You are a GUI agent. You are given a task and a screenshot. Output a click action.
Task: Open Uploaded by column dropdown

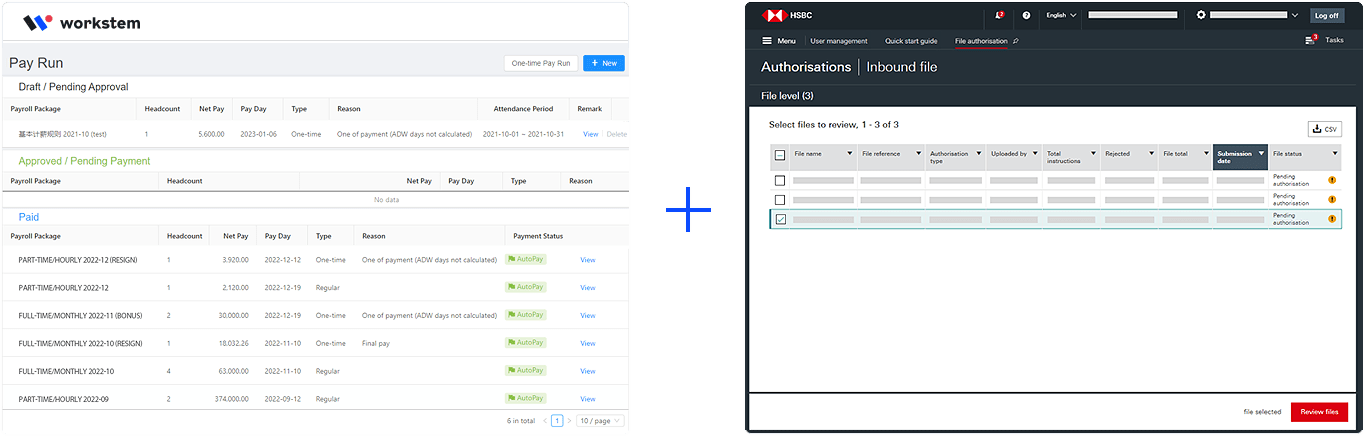pyautogui.click(x=1035, y=154)
